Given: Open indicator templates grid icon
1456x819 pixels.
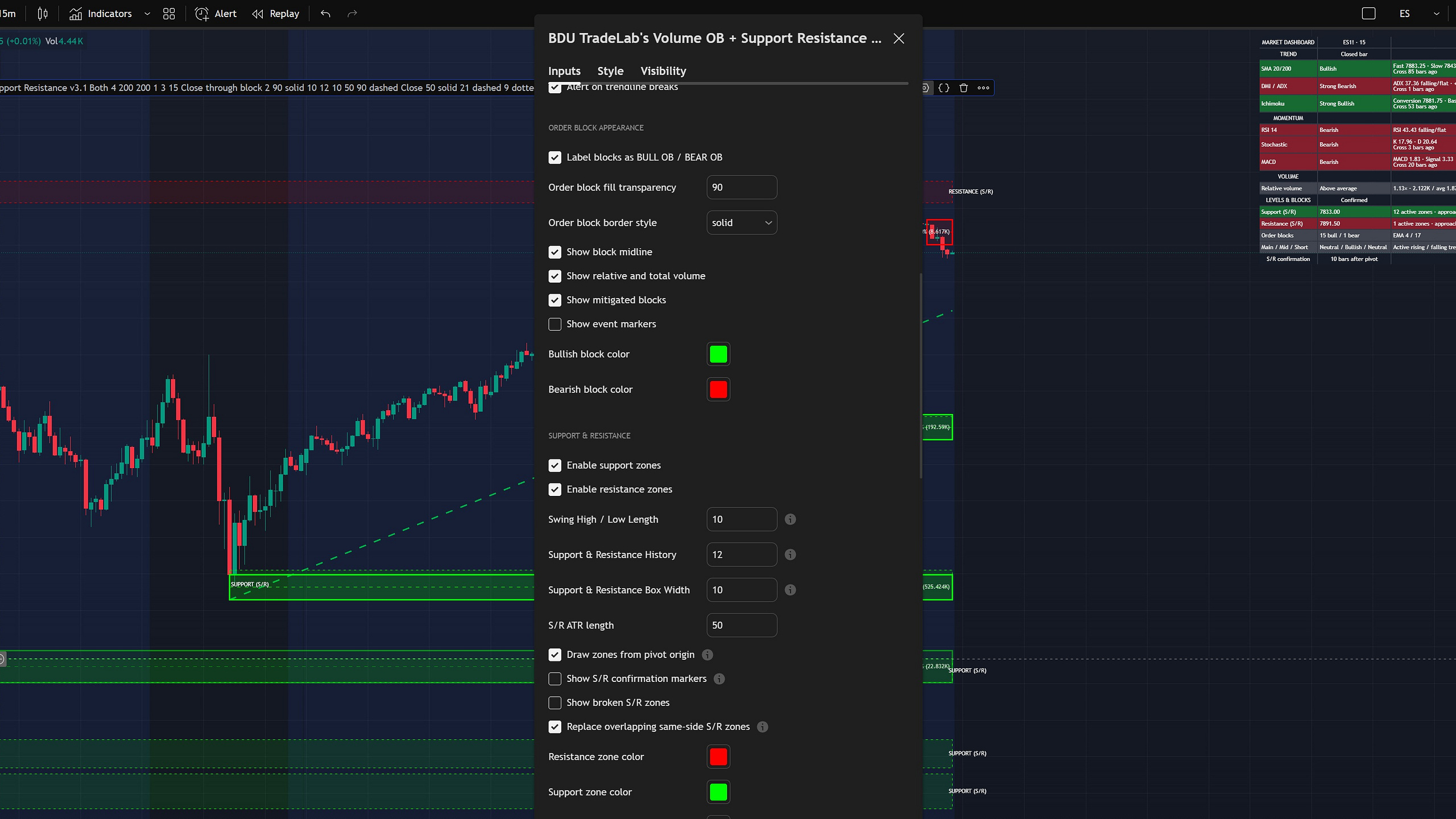Looking at the screenshot, I should point(169,14).
